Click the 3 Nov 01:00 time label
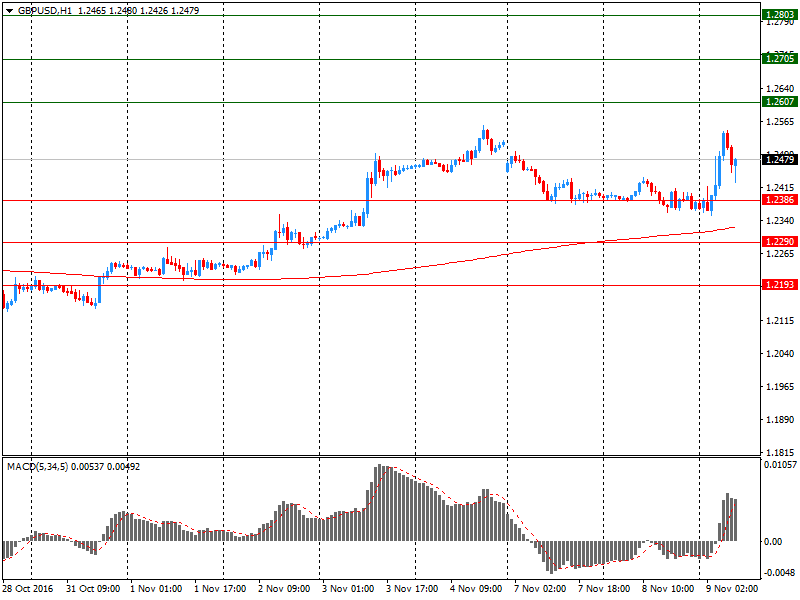Viewport: 800px width, 600px height. (348, 588)
